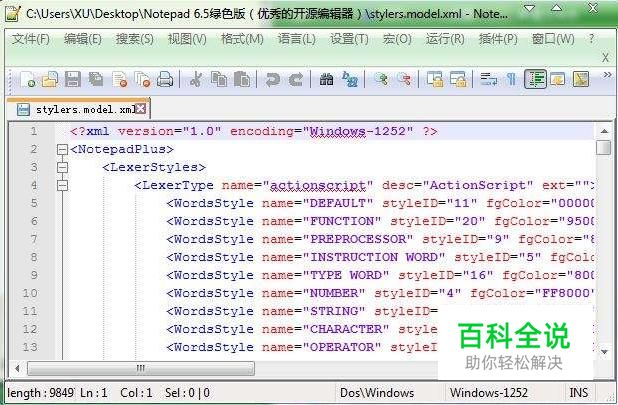Click the New file toolbar icon
This screenshot has height=405, width=618.
tap(28, 79)
